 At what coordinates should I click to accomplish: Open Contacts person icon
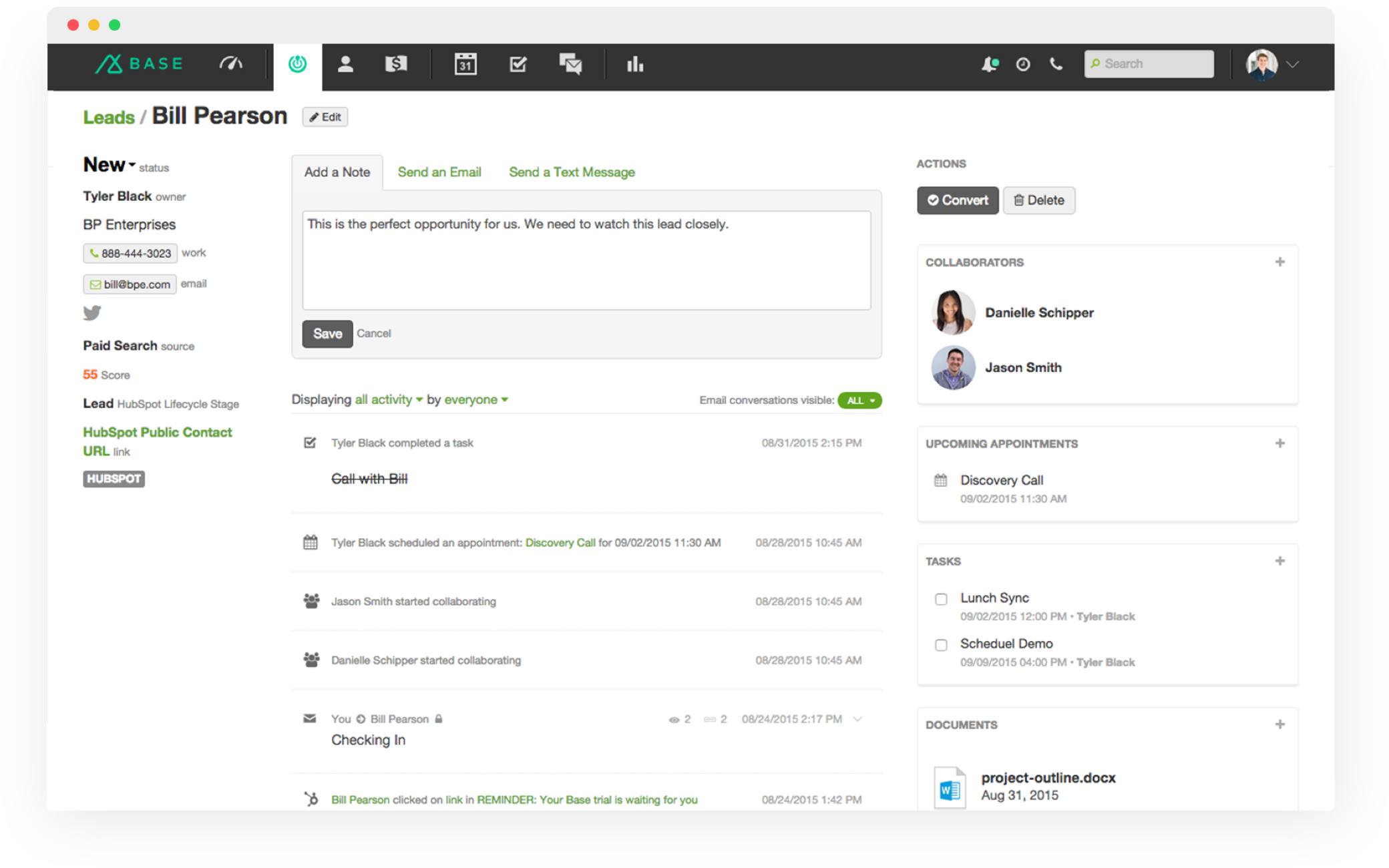click(x=345, y=64)
